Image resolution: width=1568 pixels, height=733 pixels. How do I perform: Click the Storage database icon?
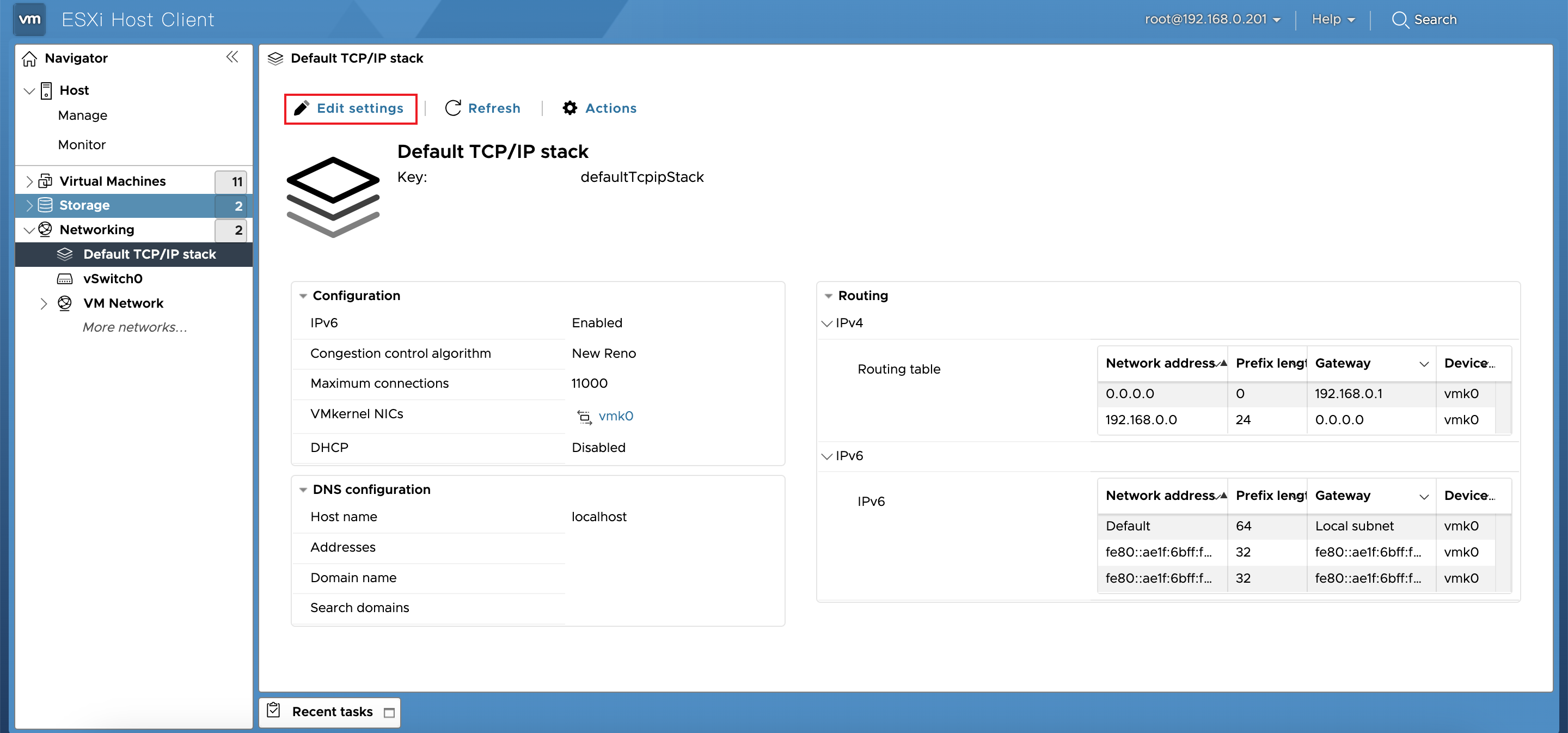(x=46, y=205)
